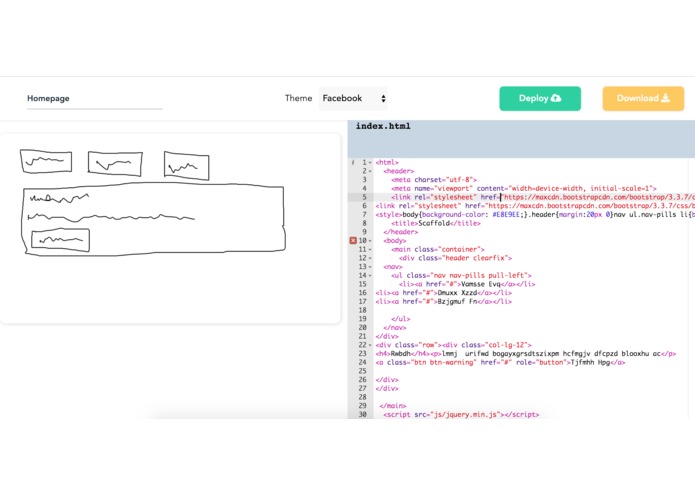Click the jquery script line 30 code
Image resolution: width=695 pixels, height=494 pixels.
(461, 415)
